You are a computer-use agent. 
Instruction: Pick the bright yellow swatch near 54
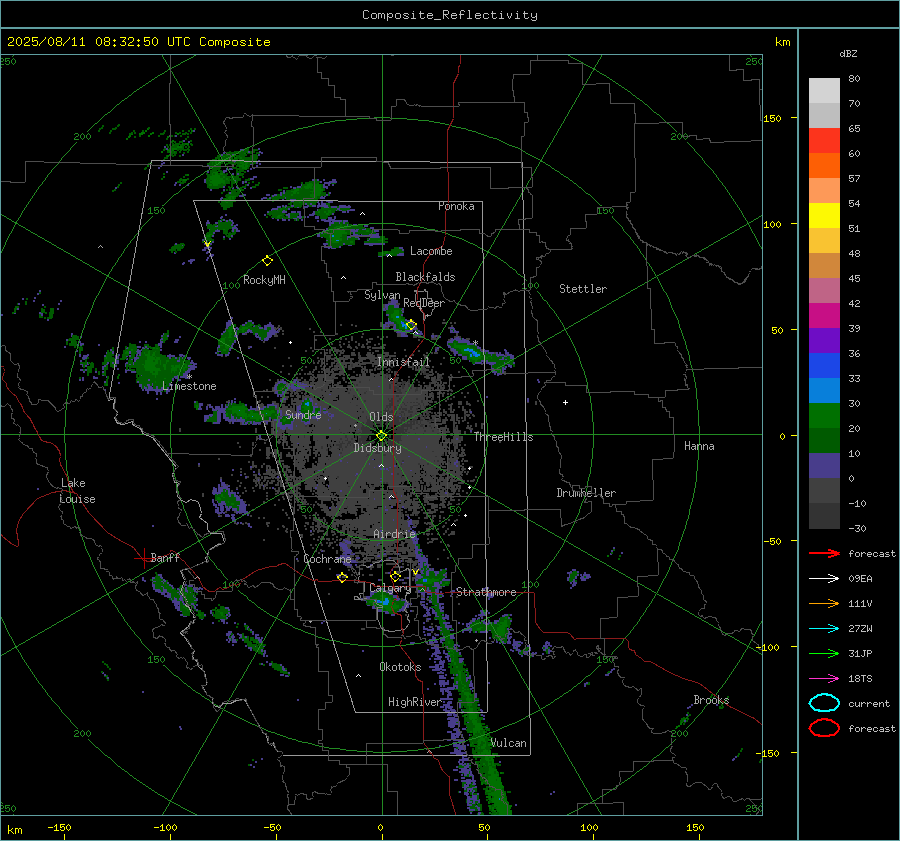[x=824, y=216]
